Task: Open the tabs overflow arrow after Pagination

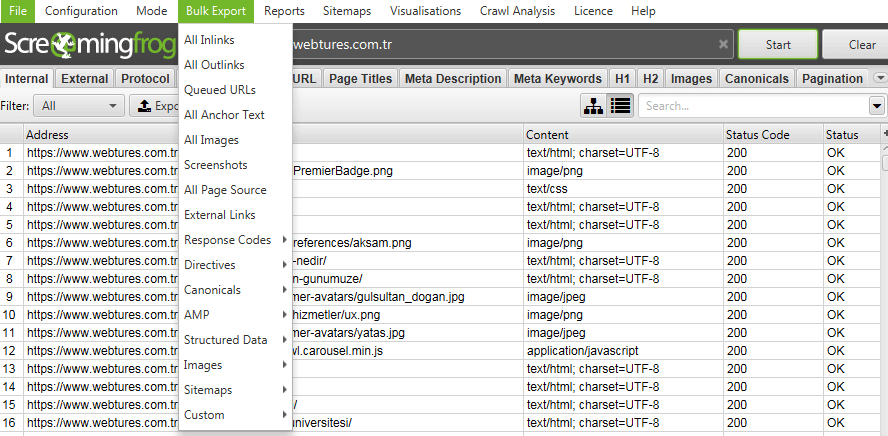Action: pos(880,78)
